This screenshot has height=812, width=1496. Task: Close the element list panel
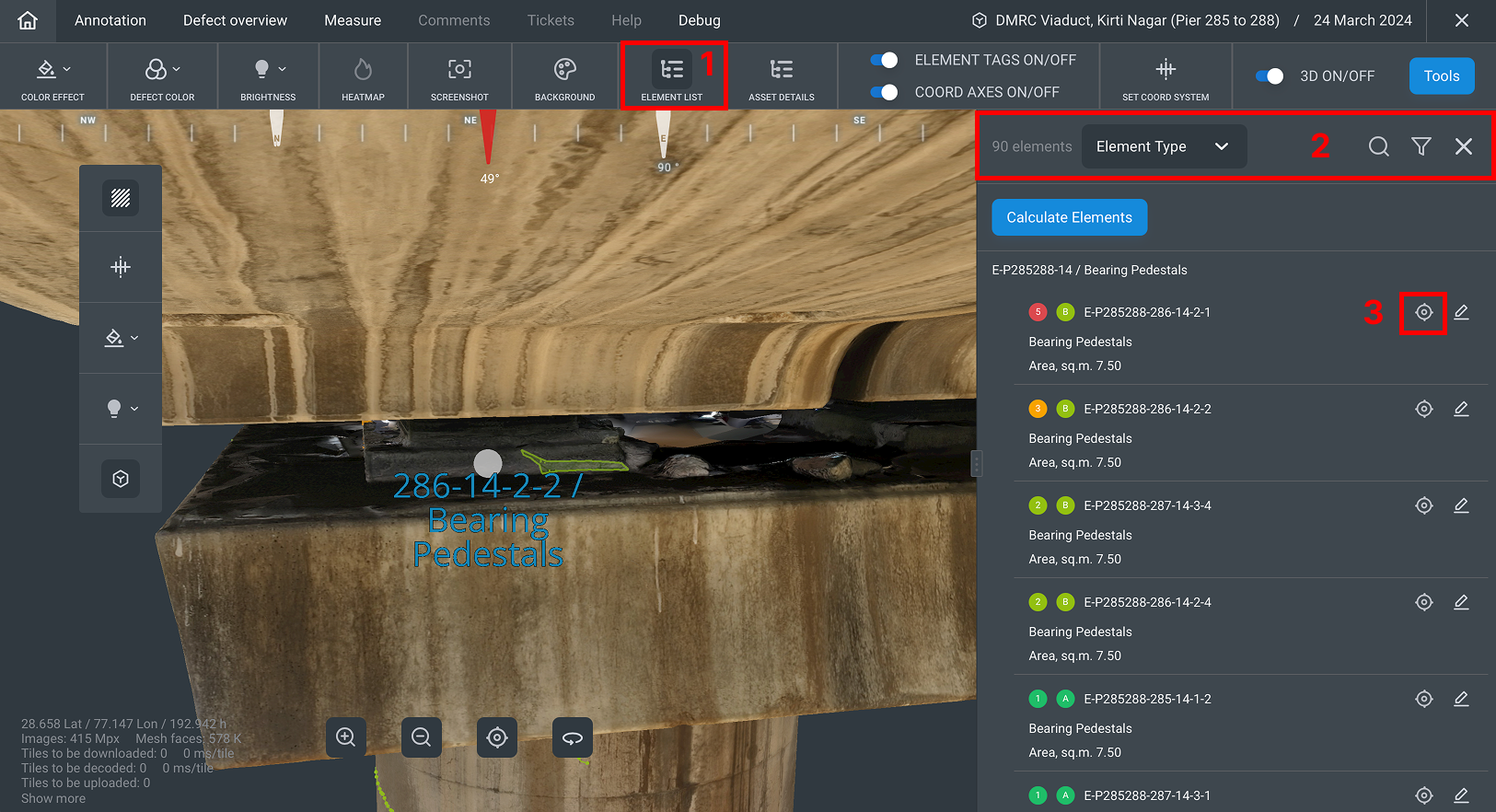tap(1464, 146)
